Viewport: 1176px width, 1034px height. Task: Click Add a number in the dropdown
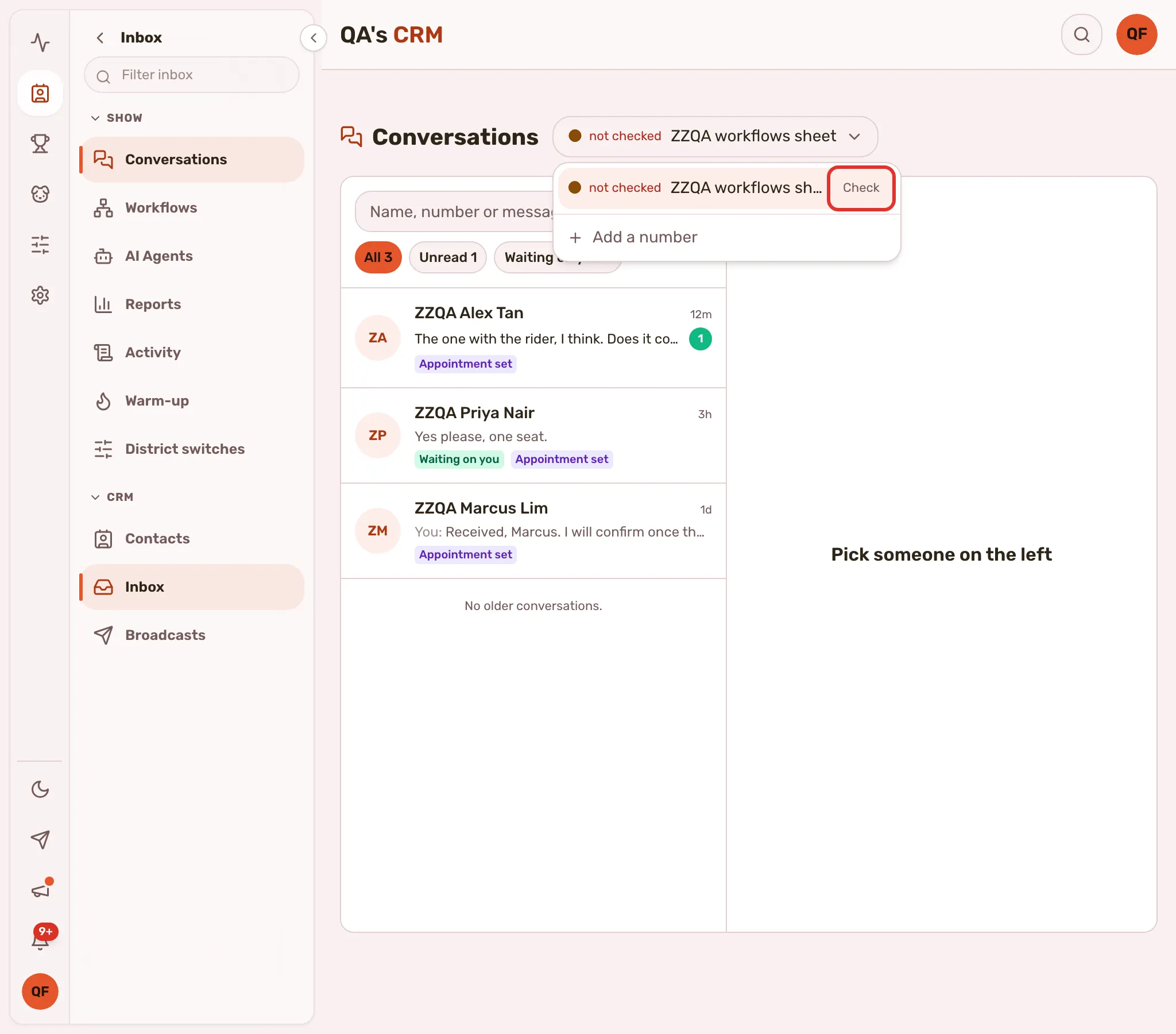(726, 237)
